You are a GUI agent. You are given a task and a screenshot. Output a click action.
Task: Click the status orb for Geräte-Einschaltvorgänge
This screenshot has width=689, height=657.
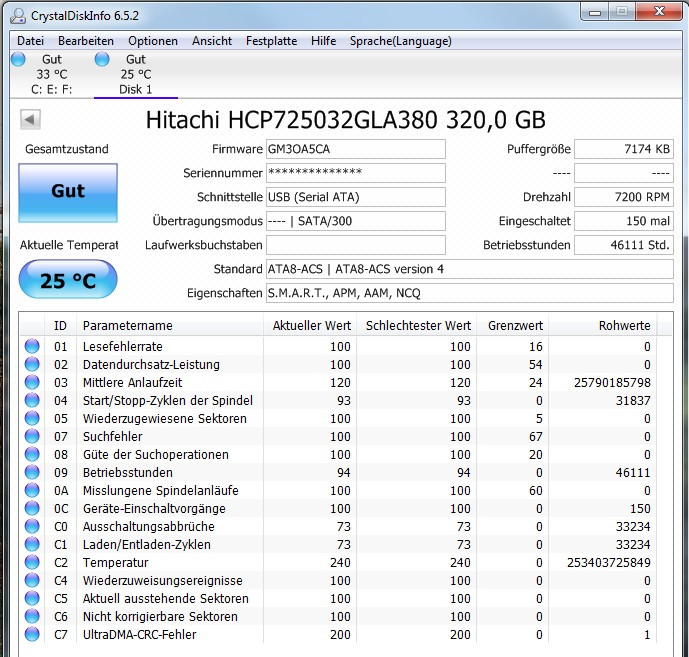click(x=32, y=508)
